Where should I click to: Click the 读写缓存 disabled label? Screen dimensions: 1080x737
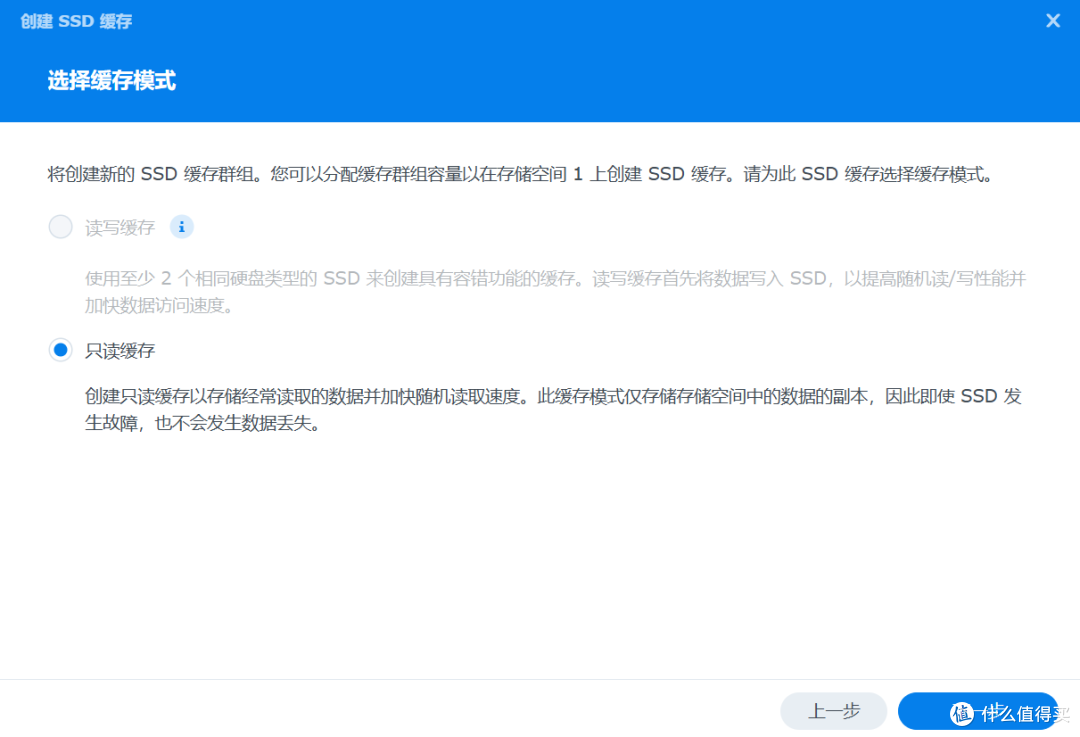click(119, 227)
